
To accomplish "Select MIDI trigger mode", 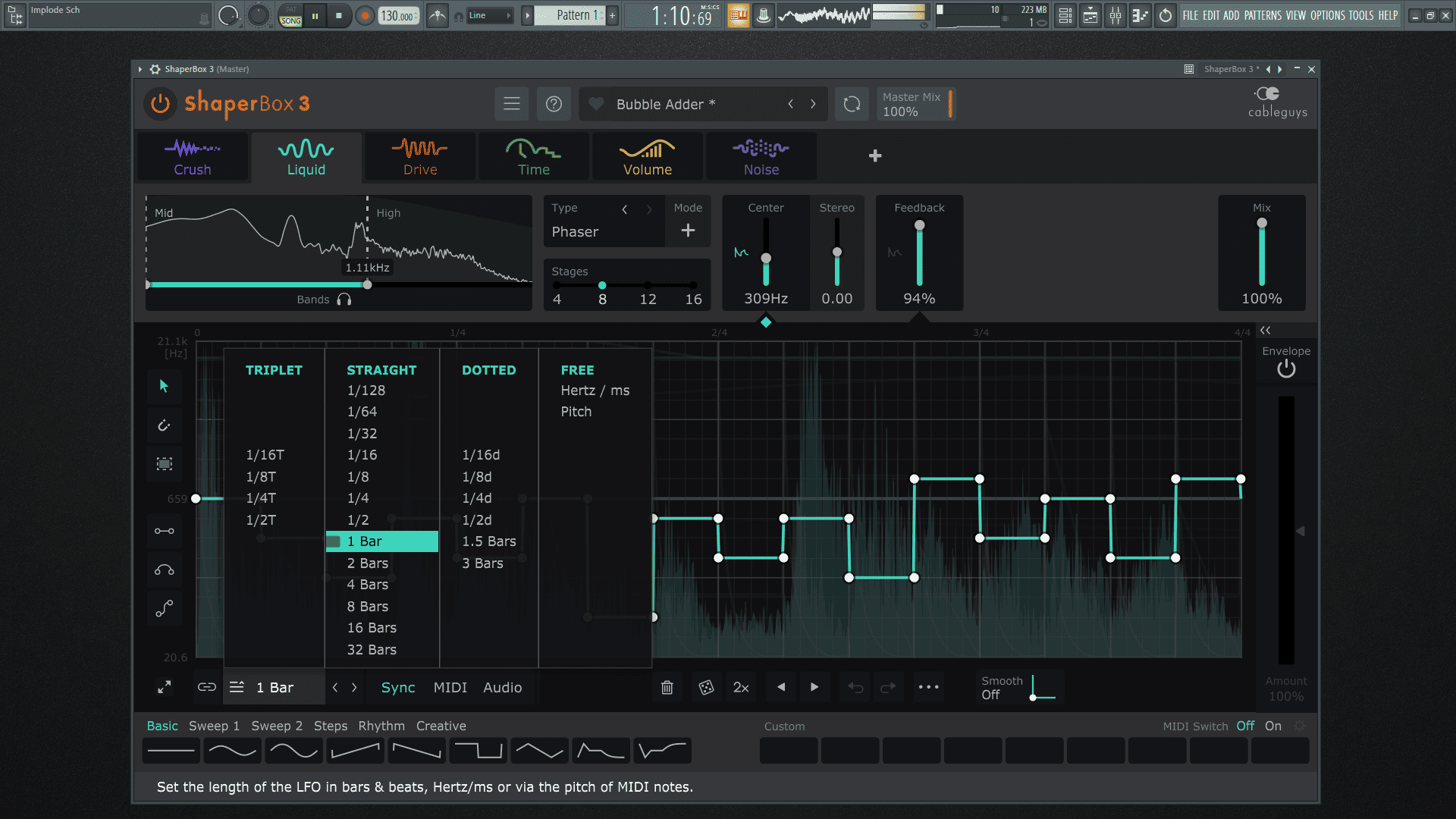I will tap(450, 687).
